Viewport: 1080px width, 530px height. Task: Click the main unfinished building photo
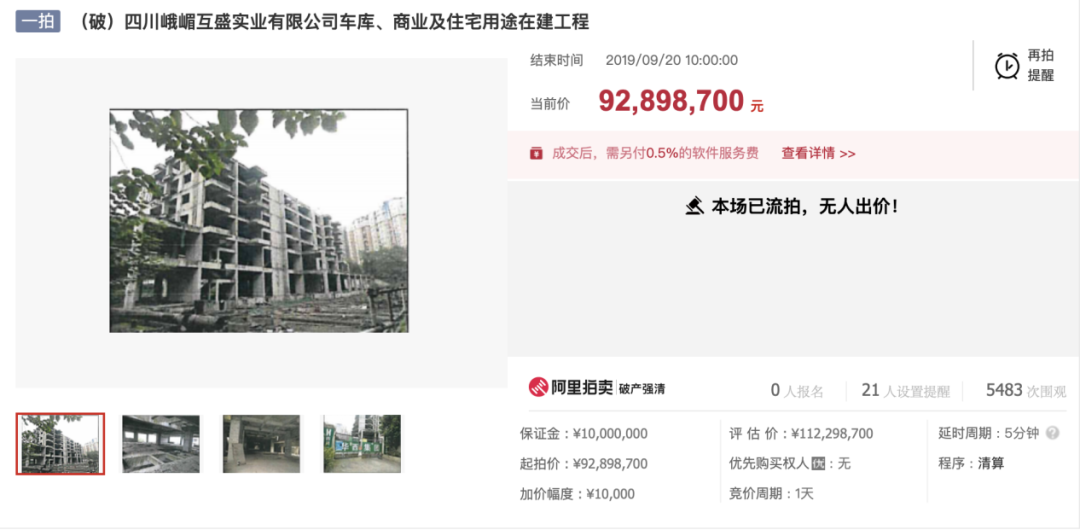[x=259, y=221]
